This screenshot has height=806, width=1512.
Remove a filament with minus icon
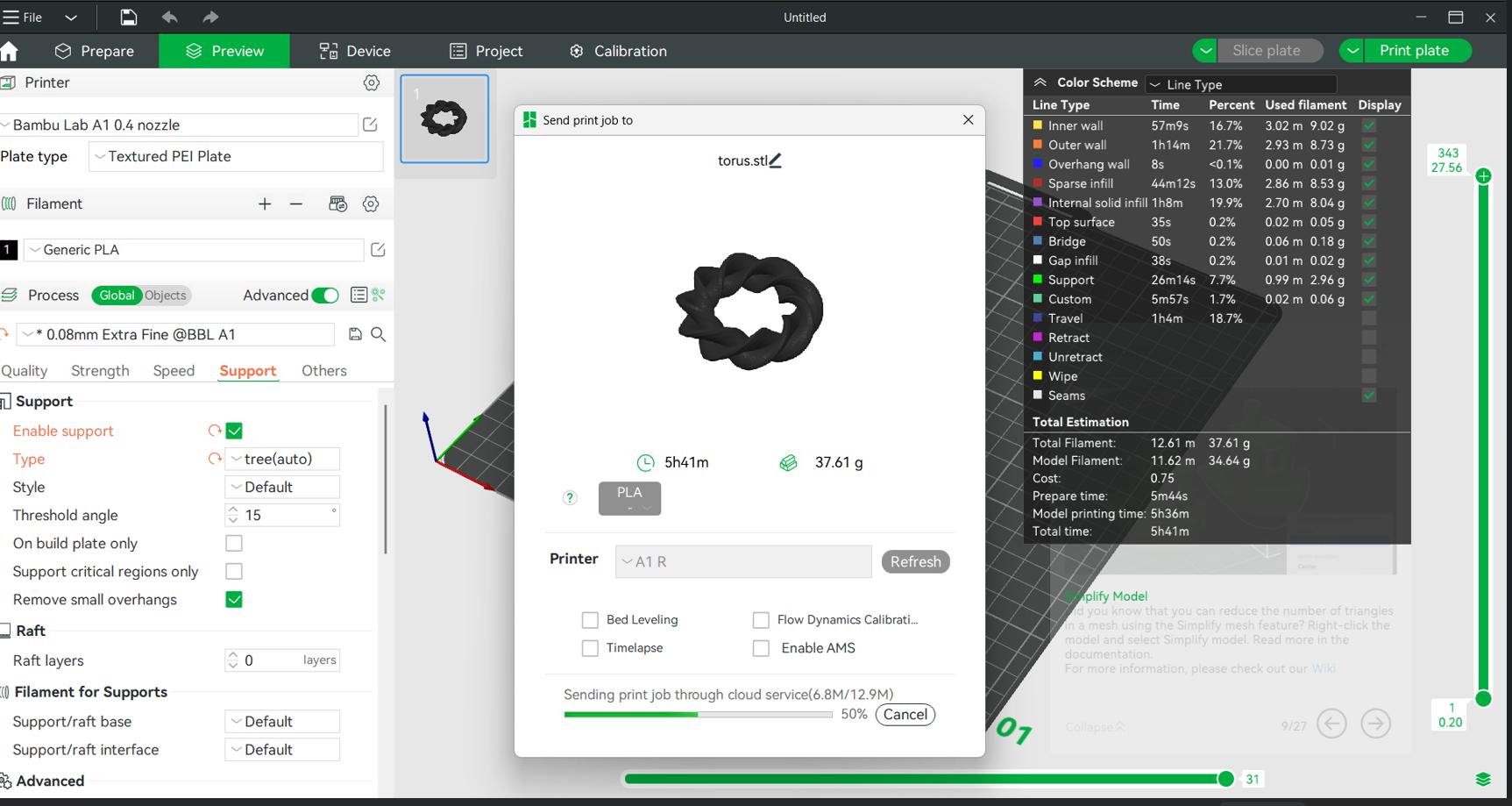296,203
